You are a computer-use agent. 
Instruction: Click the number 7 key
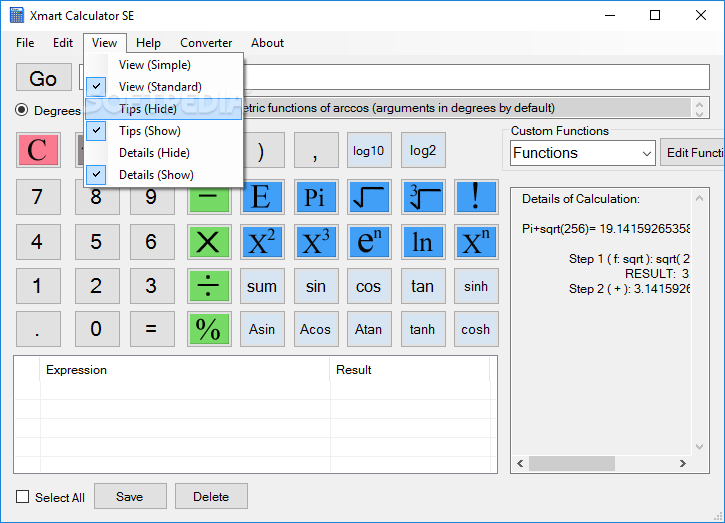(x=38, y=197)
